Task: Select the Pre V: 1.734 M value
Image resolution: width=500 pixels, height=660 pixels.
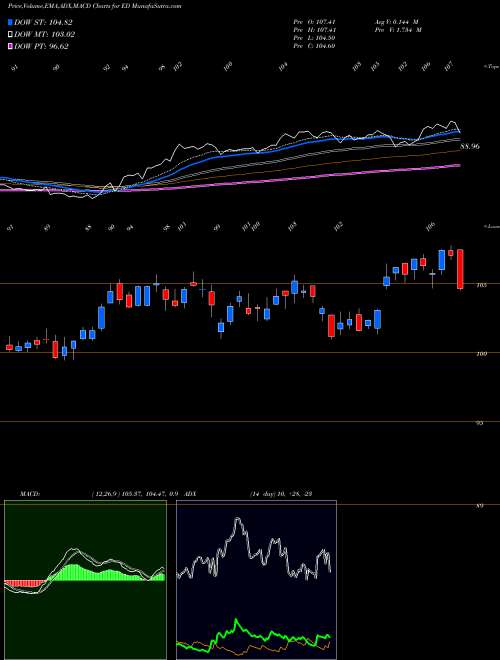Action: [x=397, y=30]
